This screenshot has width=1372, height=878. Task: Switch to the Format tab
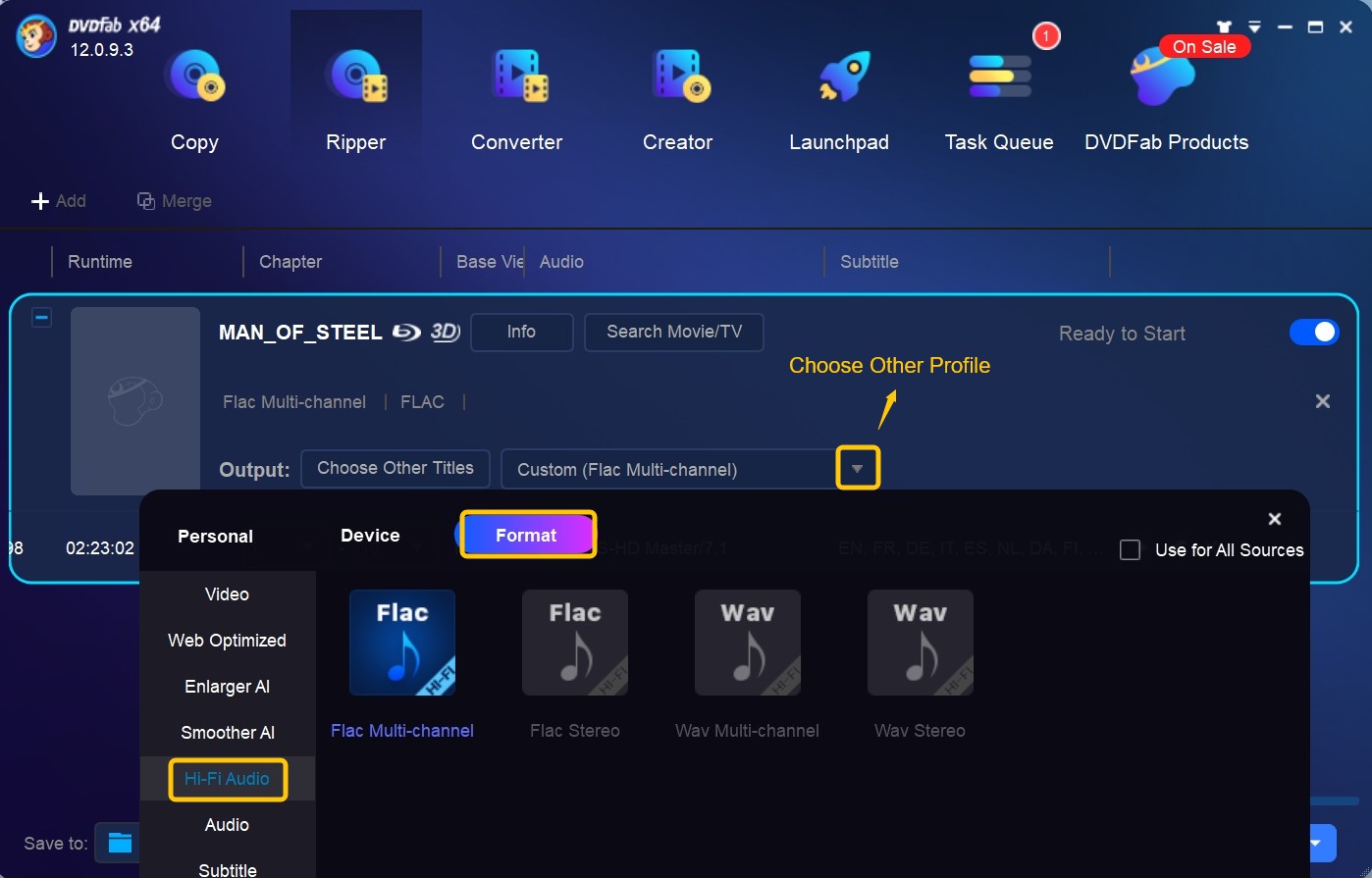[x=527, y=536]
